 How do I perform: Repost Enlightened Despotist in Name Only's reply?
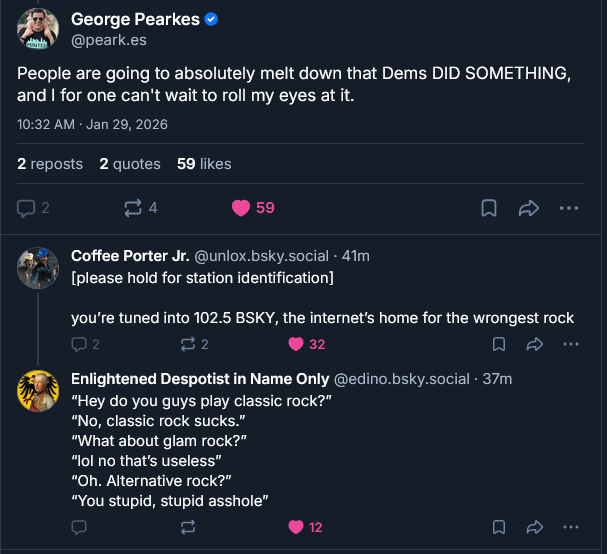pyautogui.click(x=186, y=527)
